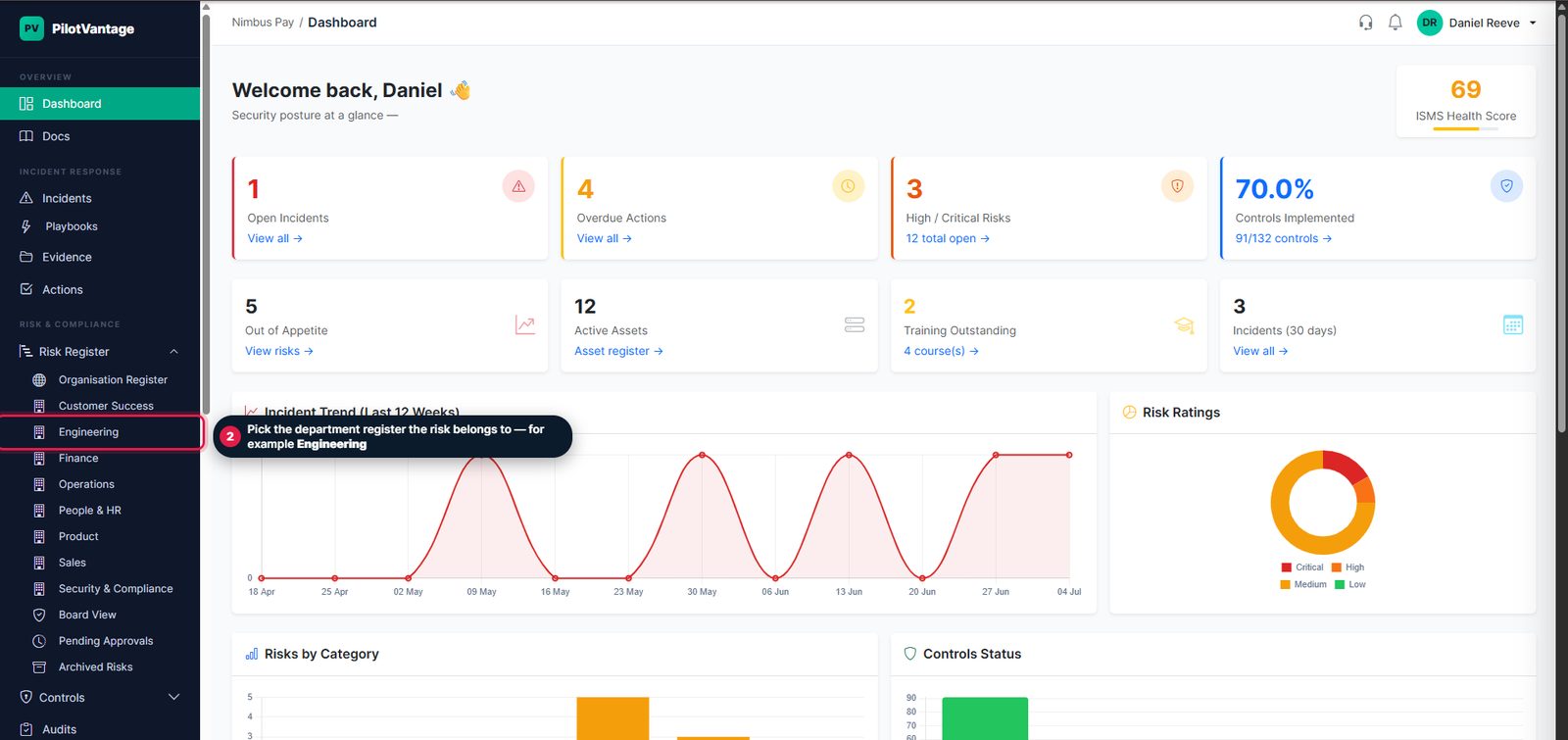Click the Risks by Category heading text
1568x740 pixels.
tap(321, 654)
